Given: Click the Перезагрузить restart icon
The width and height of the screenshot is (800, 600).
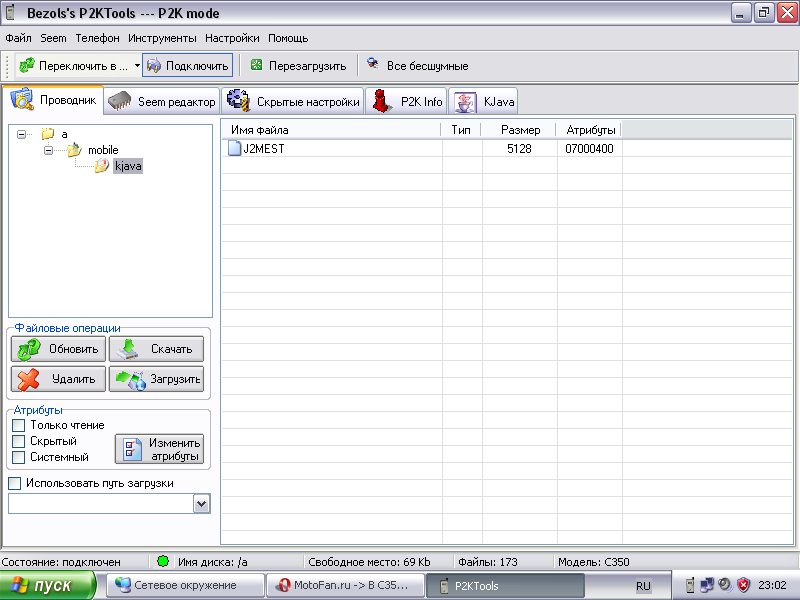Looking at the screenshot, I should 257,65.
